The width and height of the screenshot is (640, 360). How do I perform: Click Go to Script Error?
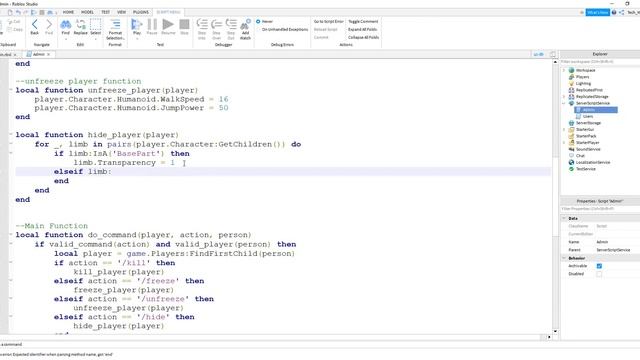pos(329,21)
